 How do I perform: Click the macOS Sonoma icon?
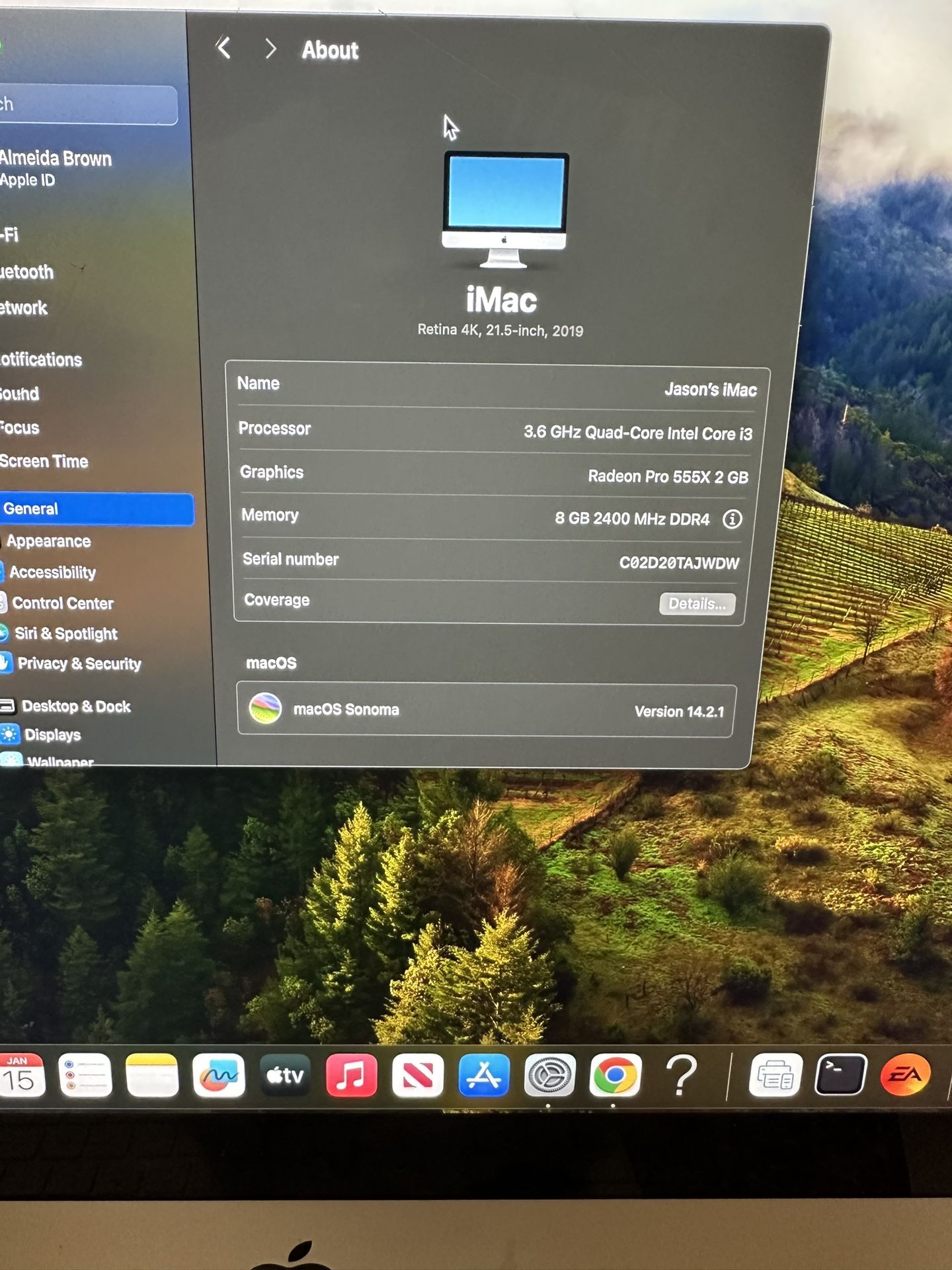coord(265,708)
